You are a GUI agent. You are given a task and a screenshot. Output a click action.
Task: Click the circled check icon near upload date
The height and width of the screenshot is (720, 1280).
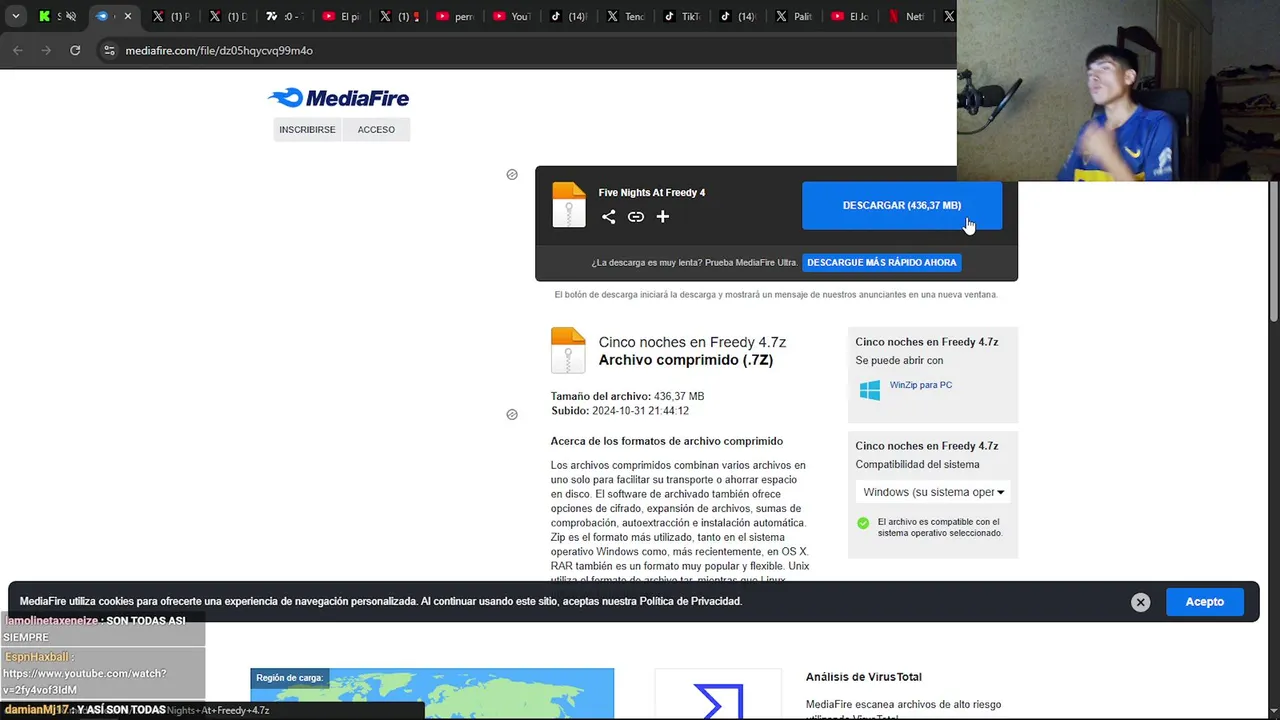click(512, 414)
